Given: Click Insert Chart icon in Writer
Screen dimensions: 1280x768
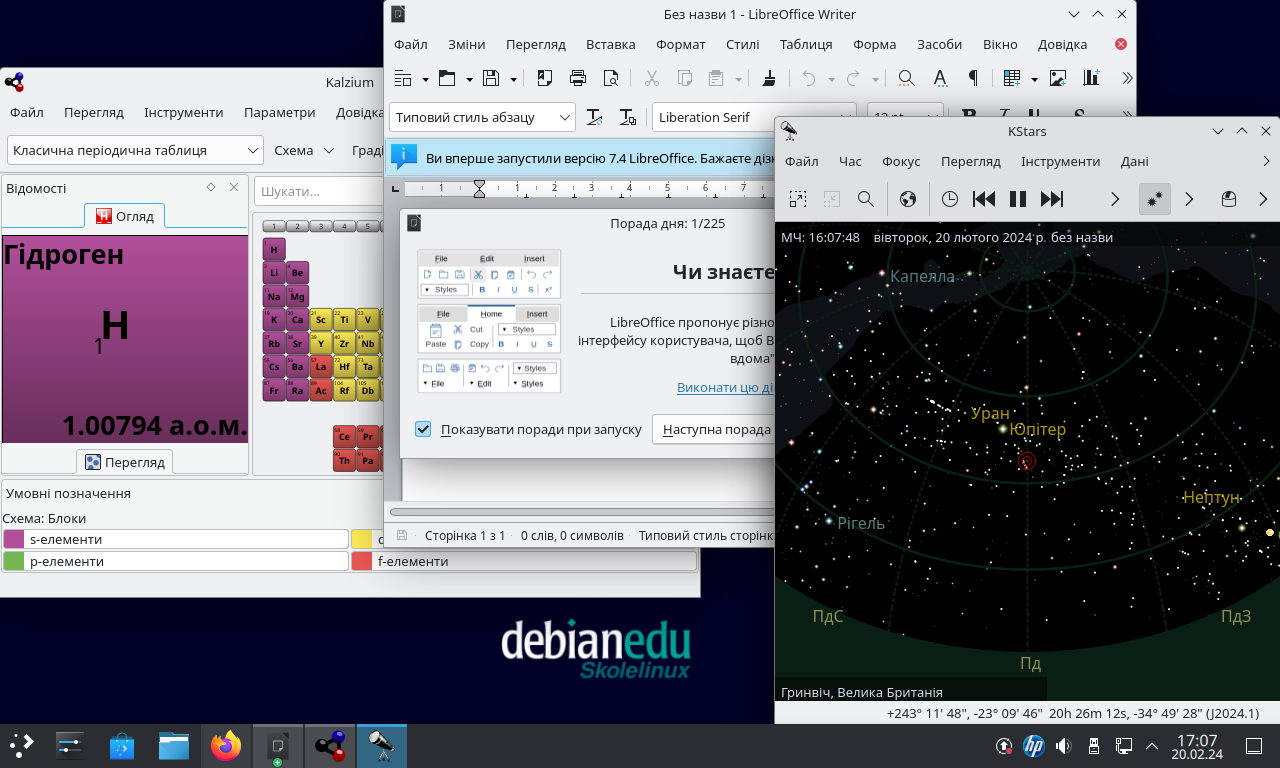Looking at the screenshot, I should click(1091, 78).
